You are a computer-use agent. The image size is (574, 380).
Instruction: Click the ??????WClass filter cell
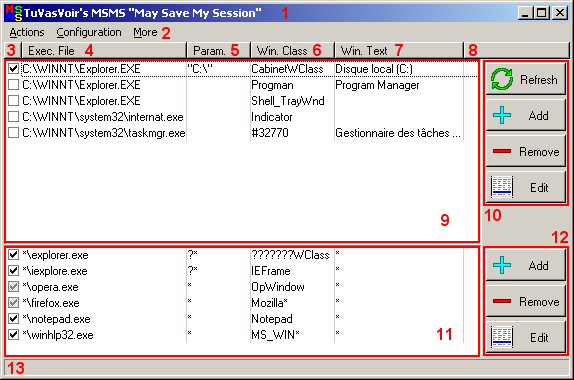pos(290,255)
